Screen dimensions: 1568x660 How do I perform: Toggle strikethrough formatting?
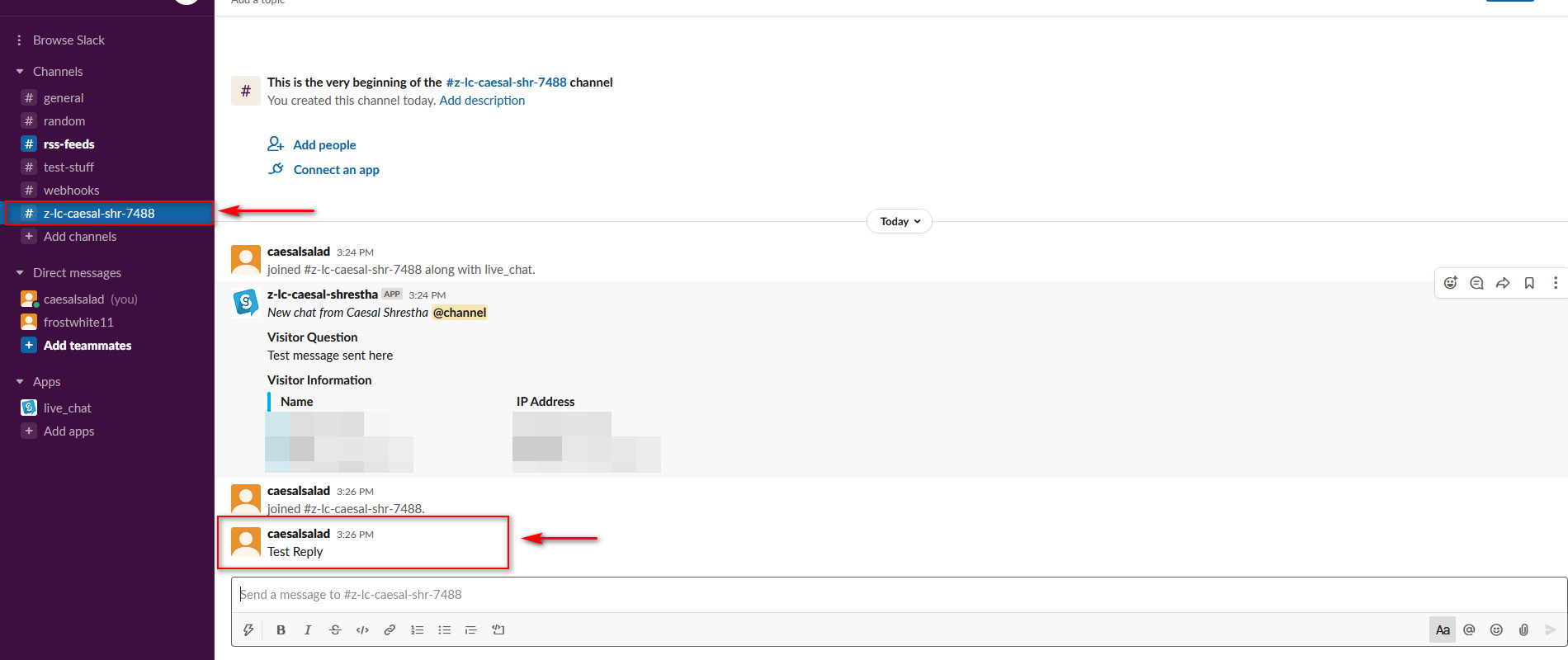point(335,630)
